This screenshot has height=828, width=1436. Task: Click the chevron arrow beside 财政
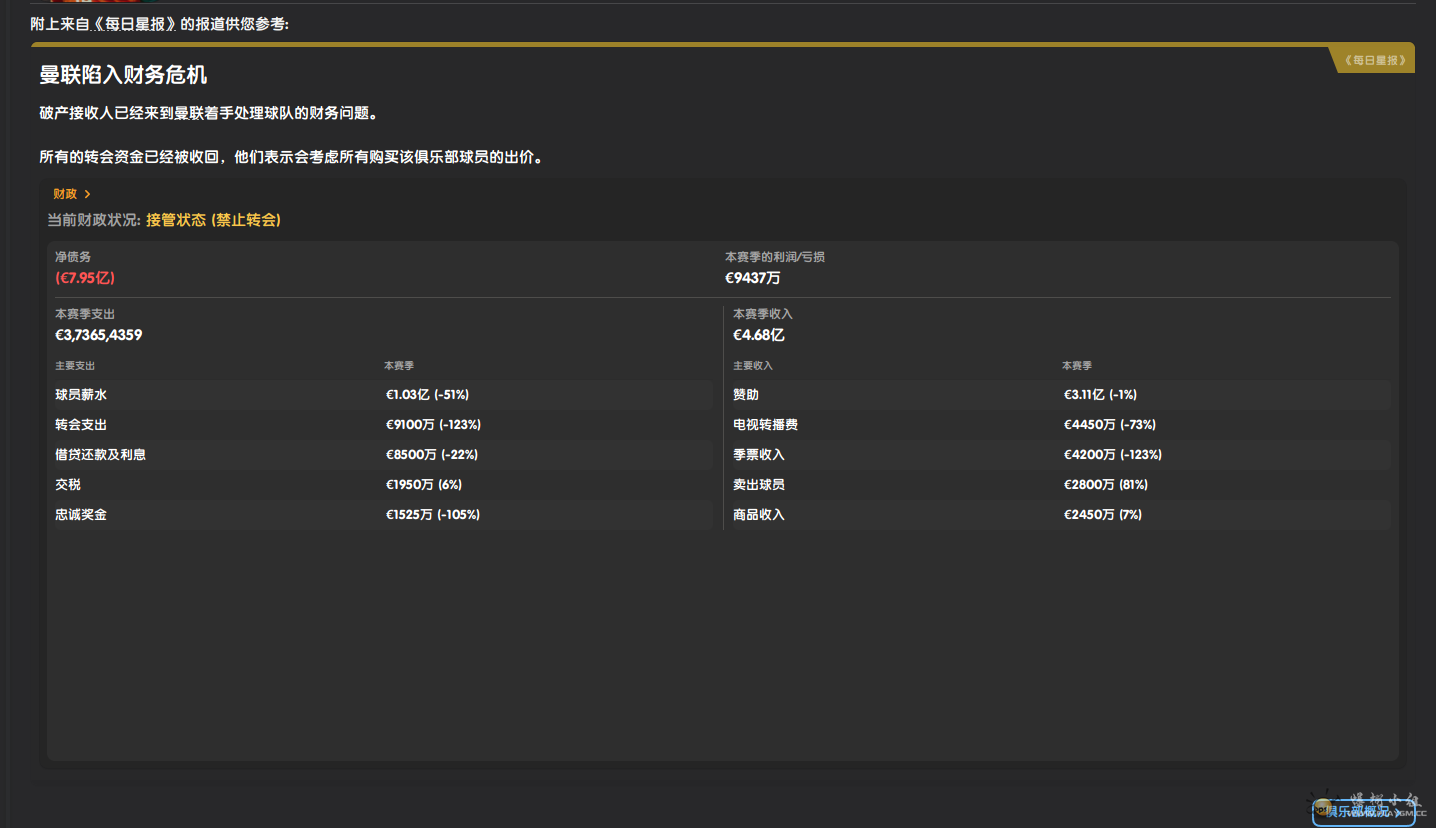(88, 194)
